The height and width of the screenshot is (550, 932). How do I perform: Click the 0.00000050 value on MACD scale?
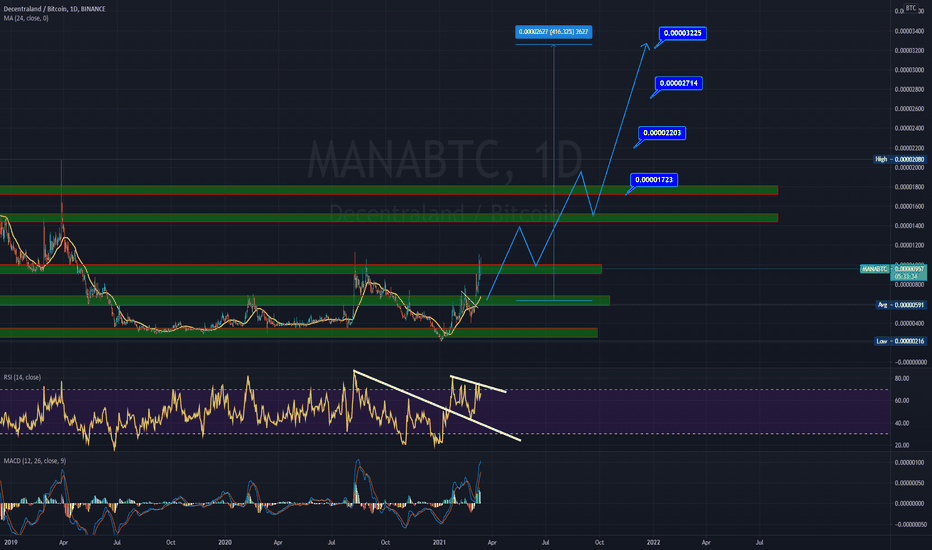(x=909, y=483)
